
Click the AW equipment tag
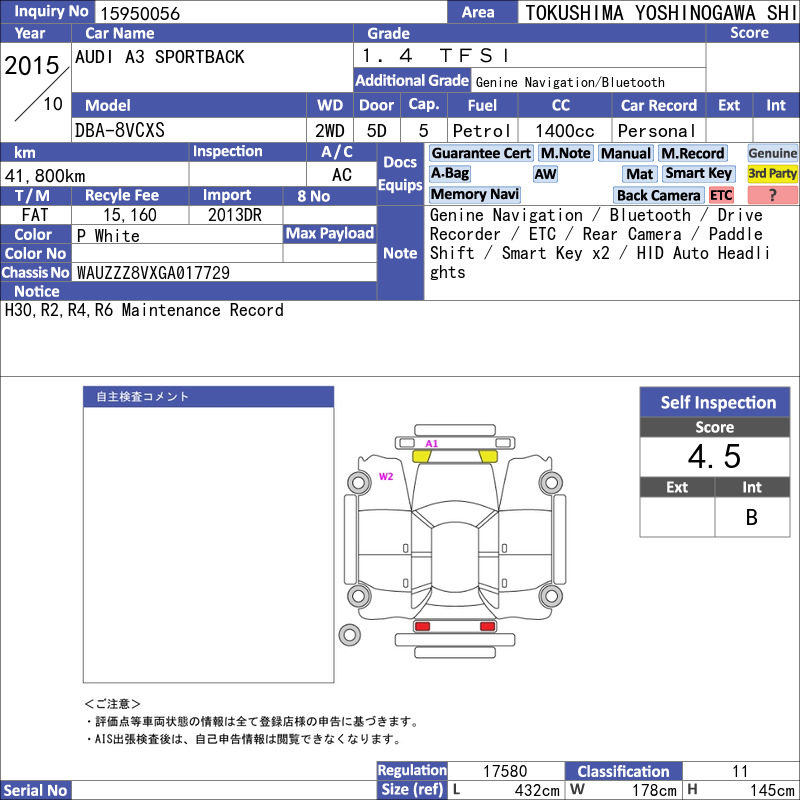pos(545,174)
